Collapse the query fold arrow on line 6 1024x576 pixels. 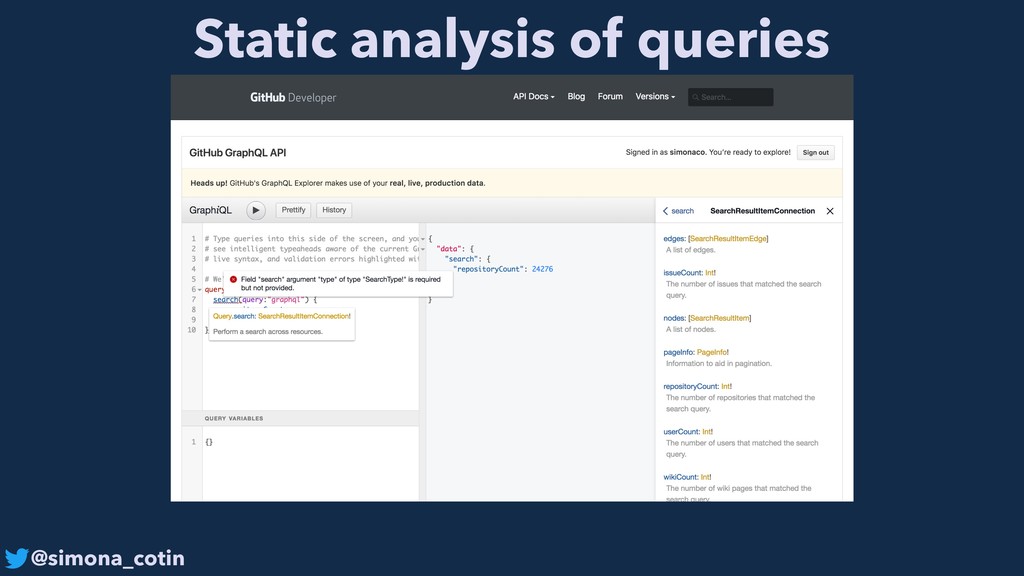tap(200, 289)
